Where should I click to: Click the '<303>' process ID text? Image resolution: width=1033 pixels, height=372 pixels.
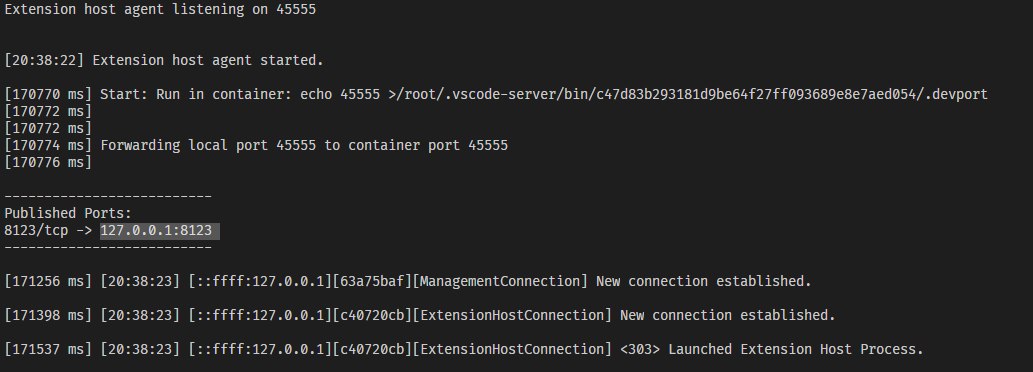[640, 349]
